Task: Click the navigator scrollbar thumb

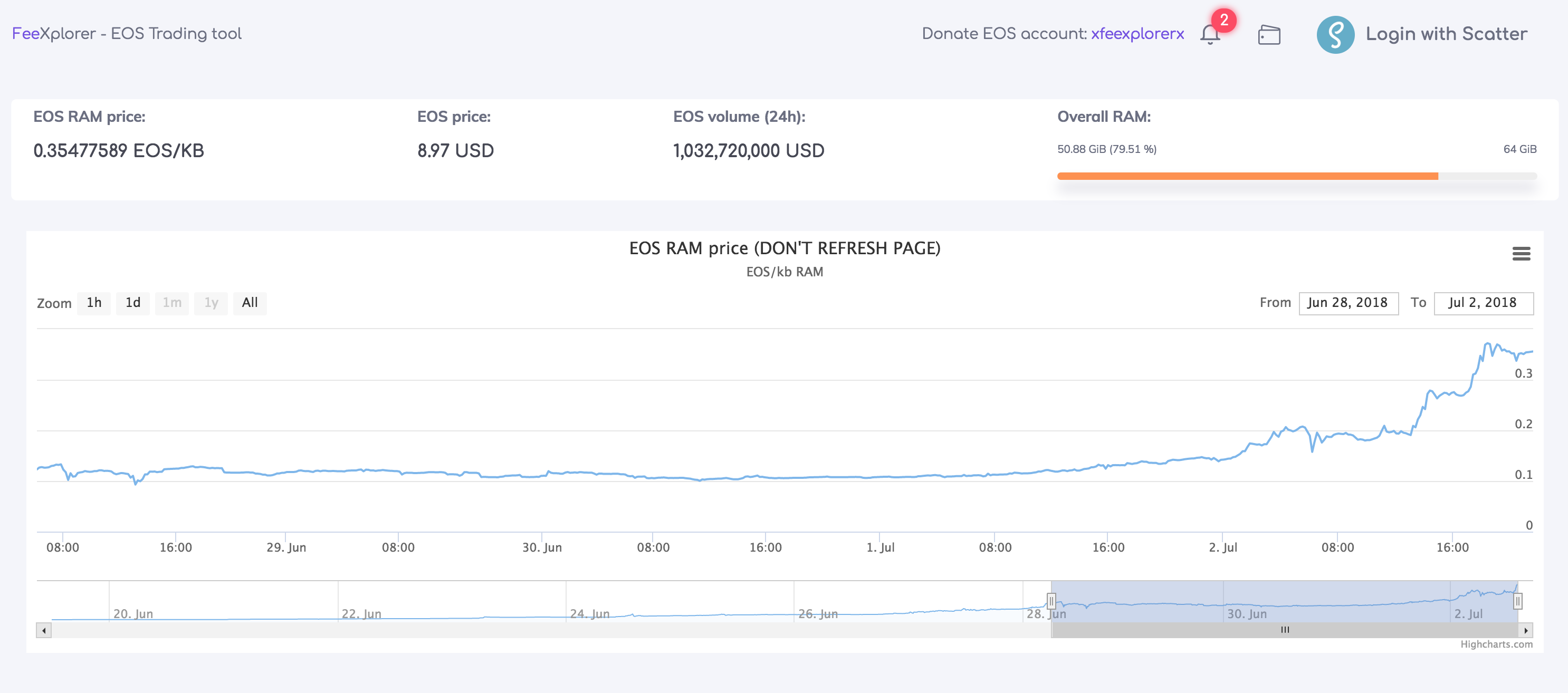Action: tap(1284, 630)
